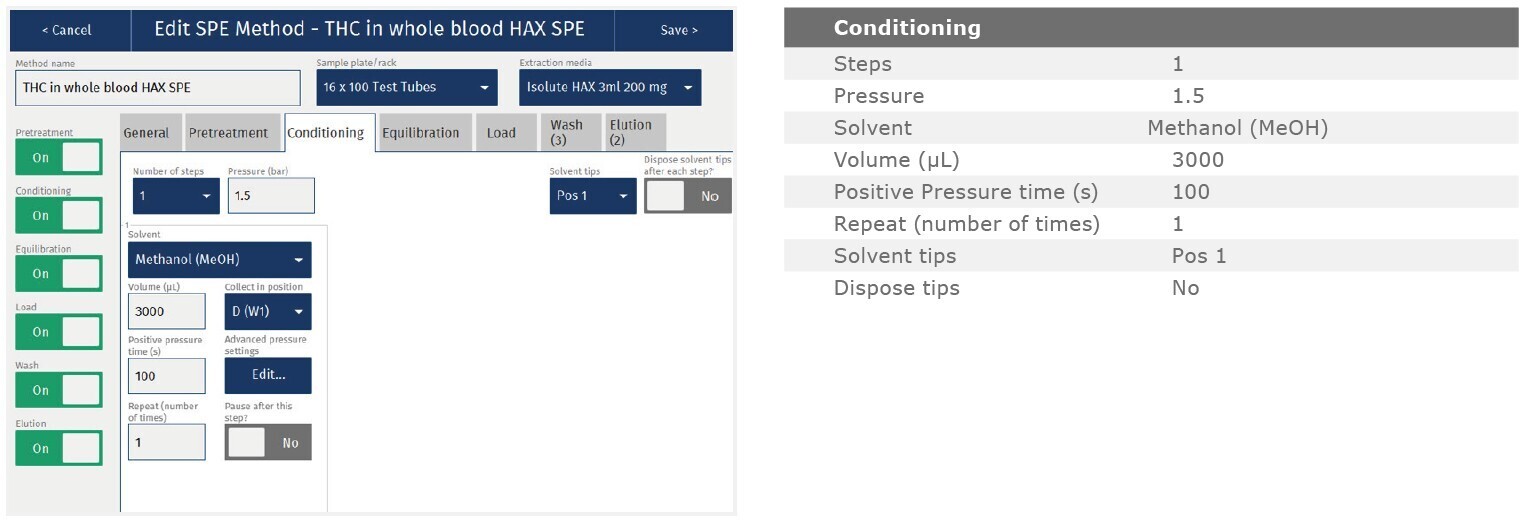Viewport: 1524px width, 523px height.
Task: Expand the Number of steps dropdown
Action: 176,196
